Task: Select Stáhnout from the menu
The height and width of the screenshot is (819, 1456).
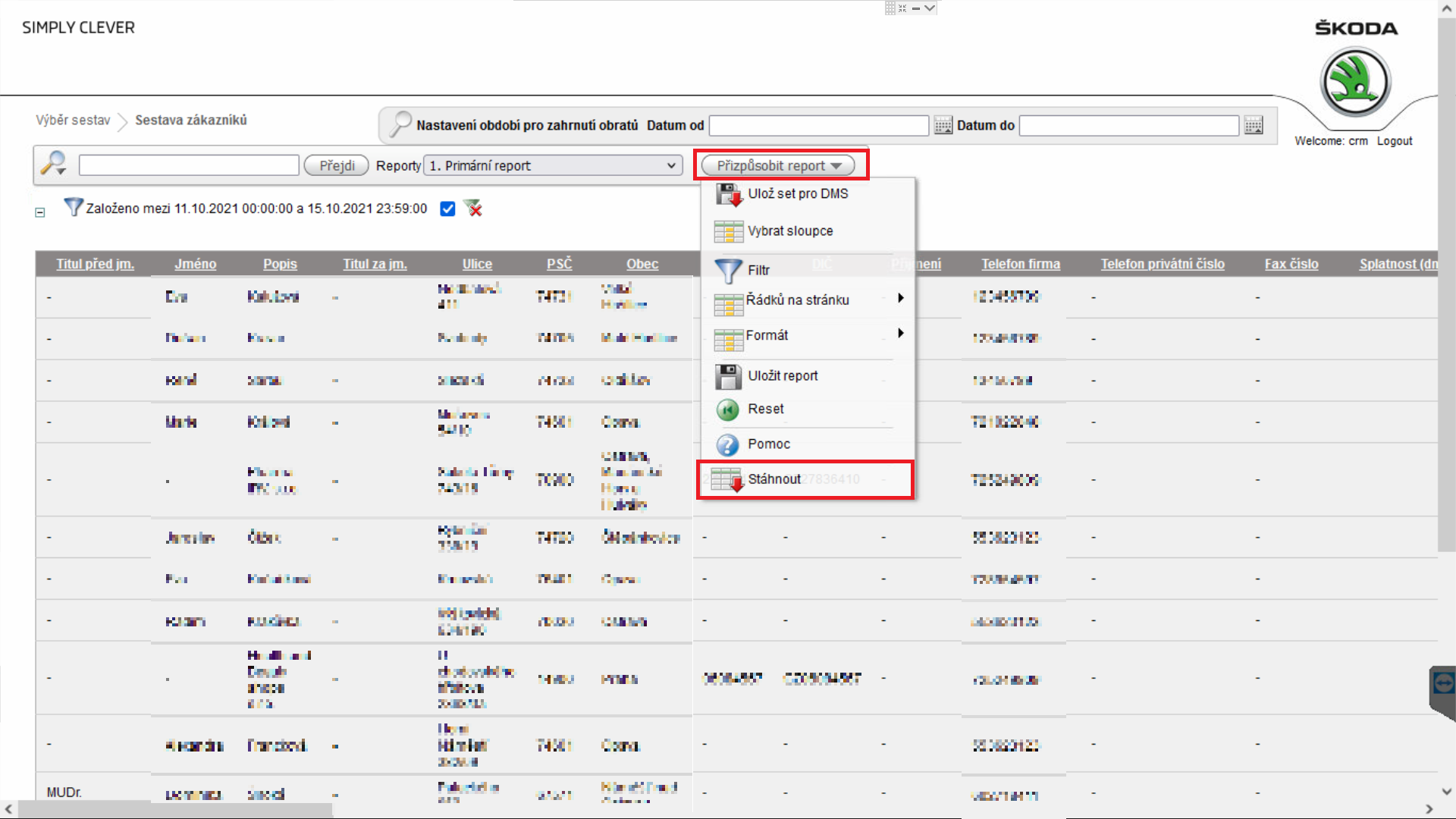Action: pos(774,479)
